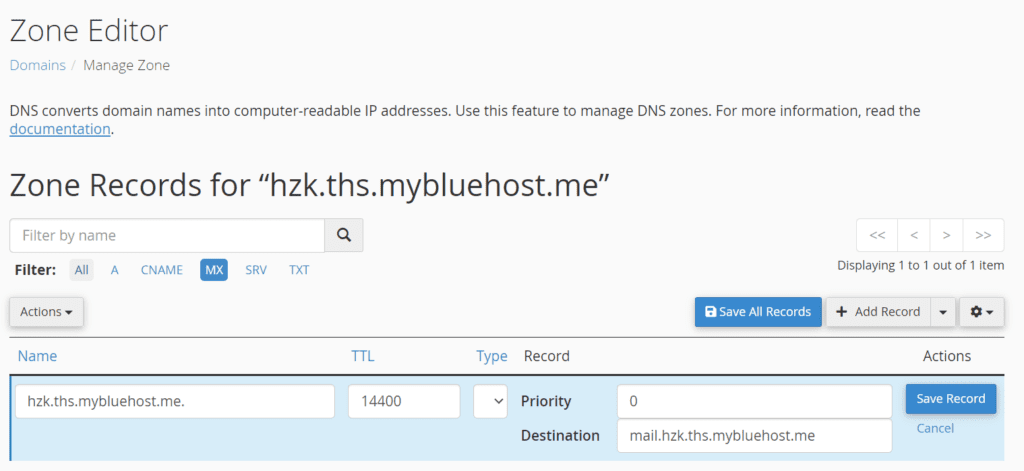This screenshot has height=471, width=1024.
Task: Filter records by All
Action: [82, 270]
